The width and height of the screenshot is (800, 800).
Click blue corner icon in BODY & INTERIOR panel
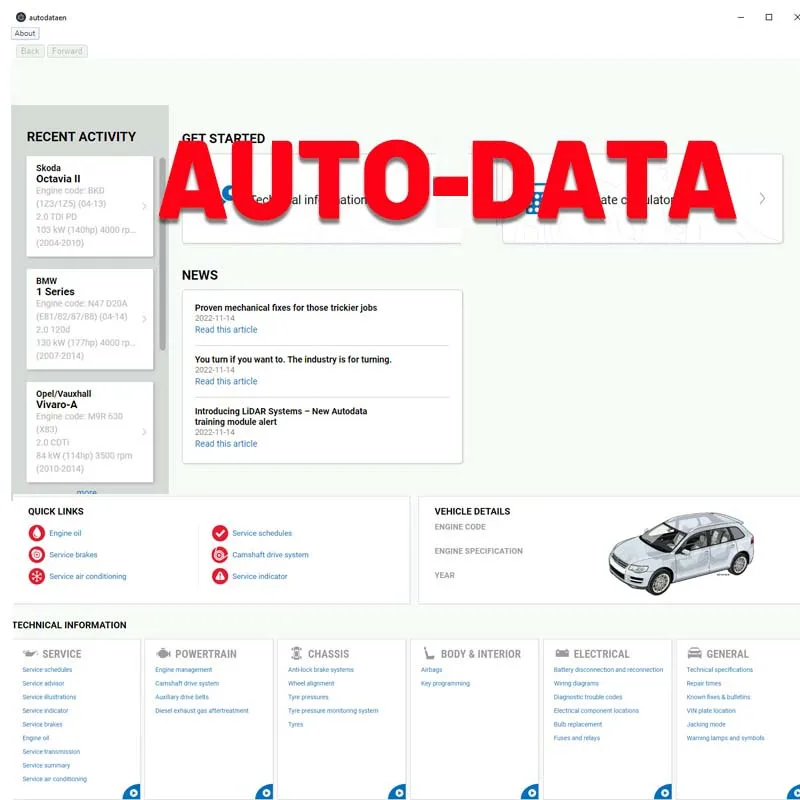click(530, 792)
